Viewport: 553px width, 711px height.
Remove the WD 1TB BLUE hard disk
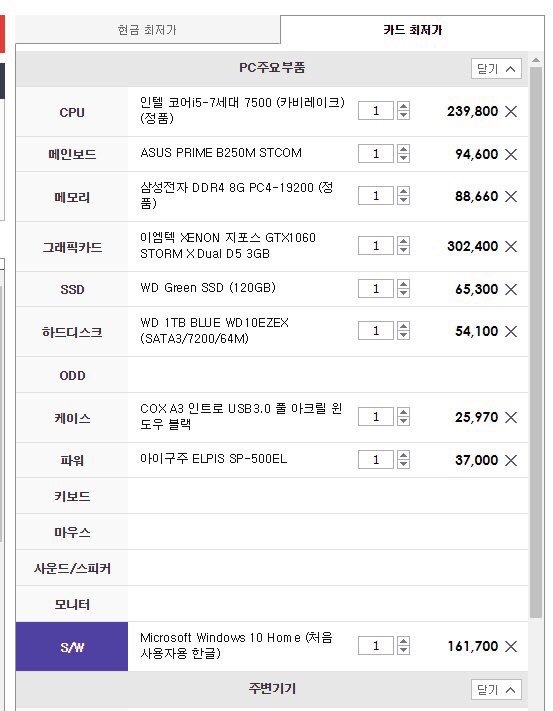tap(511, 331)
